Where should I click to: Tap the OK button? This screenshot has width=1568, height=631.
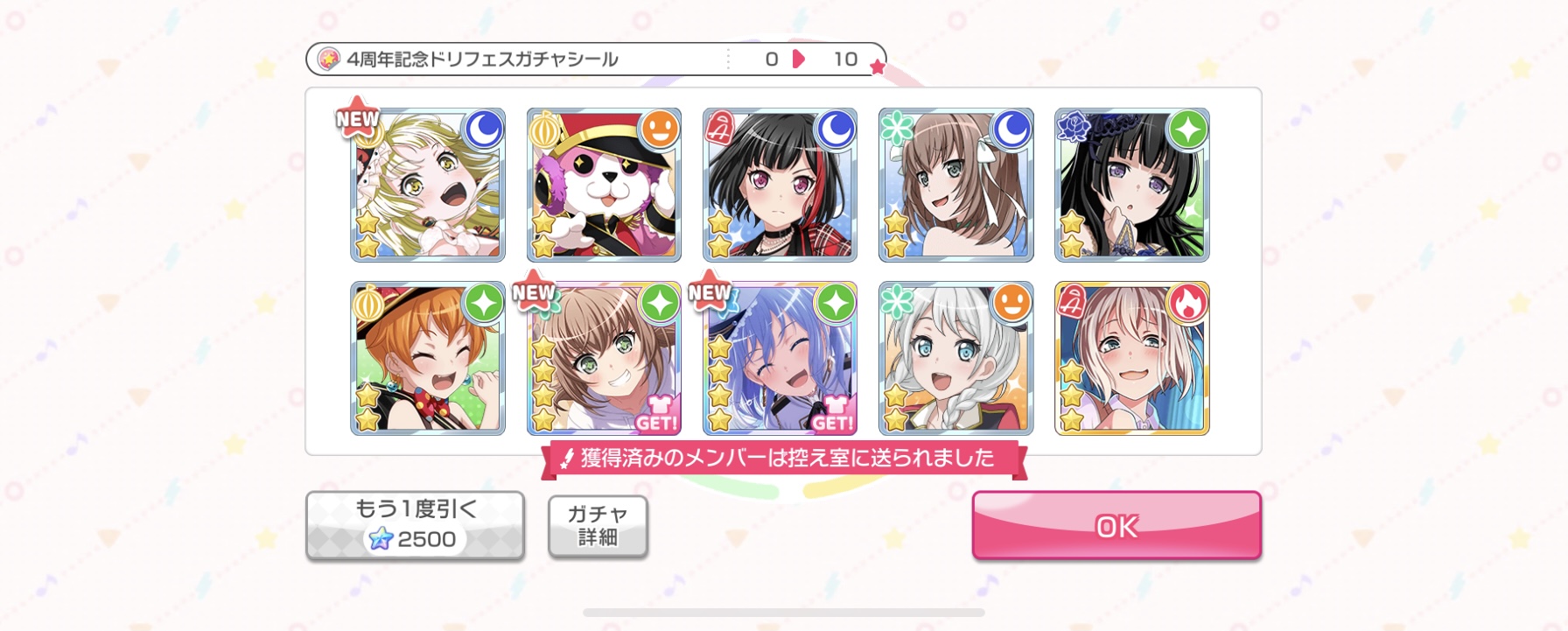(1116, 525)
